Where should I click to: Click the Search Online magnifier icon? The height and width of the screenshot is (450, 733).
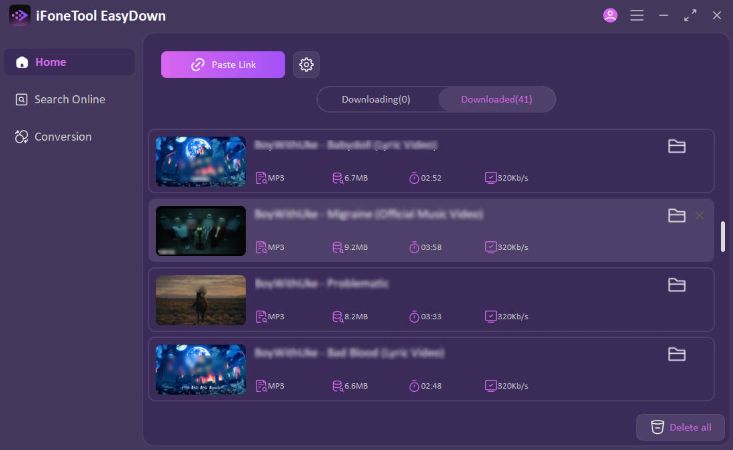coord(22,100)
